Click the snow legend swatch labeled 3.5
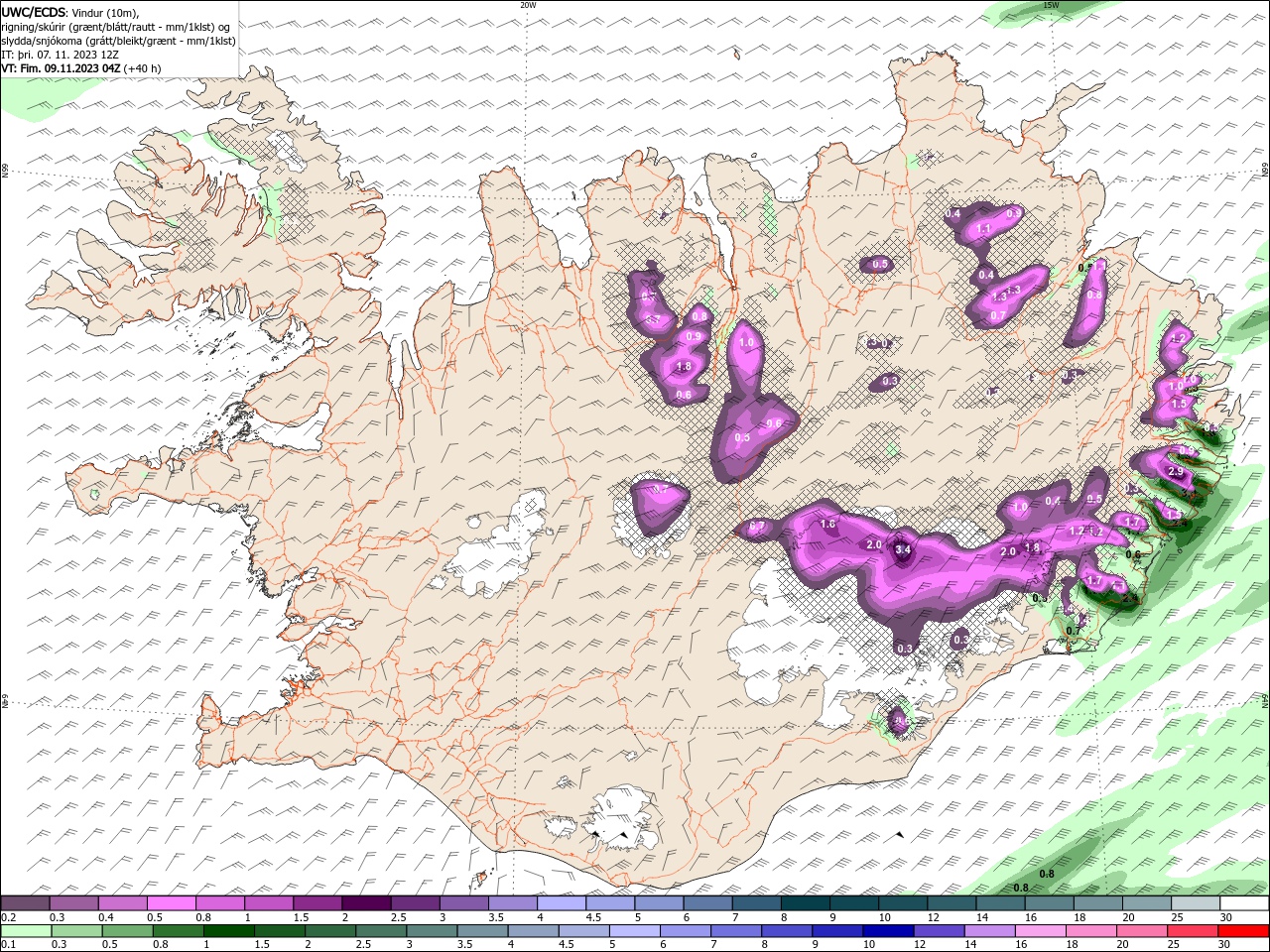Screen dimensions: 1270x952 (x=513, y=903)
